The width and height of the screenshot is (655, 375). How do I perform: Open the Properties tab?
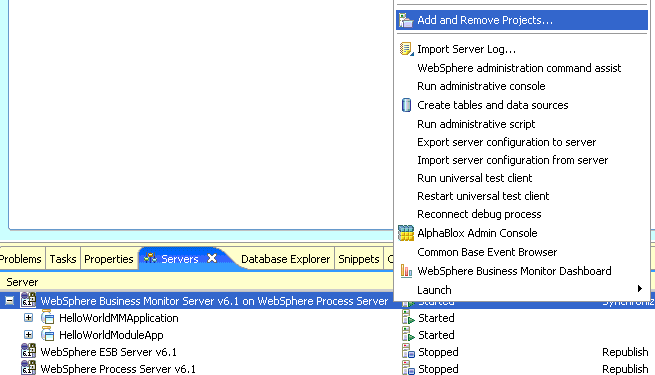[109, 259]
